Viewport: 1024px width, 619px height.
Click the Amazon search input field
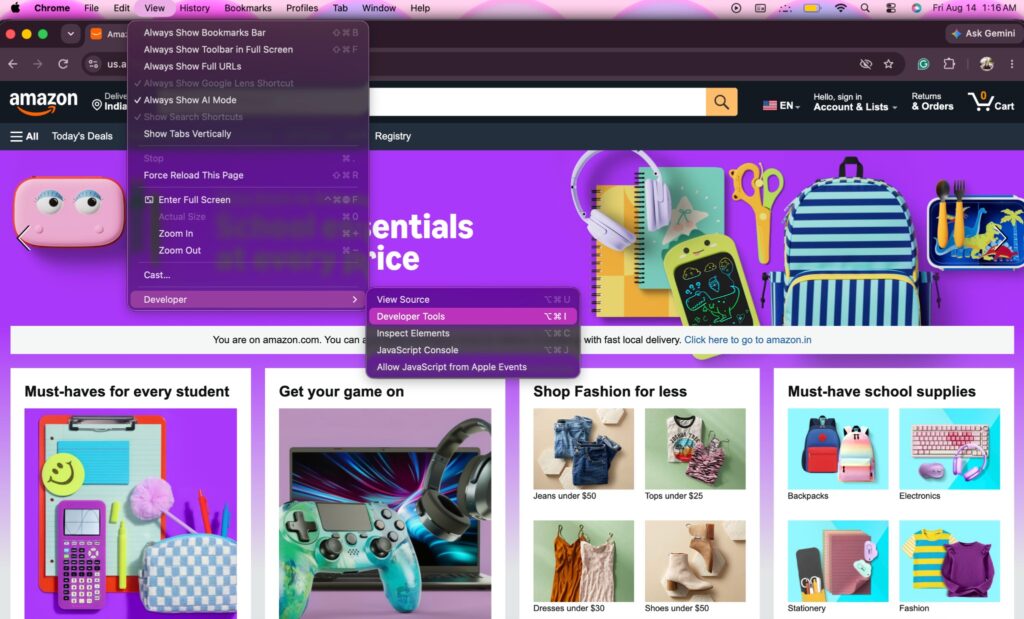pyautogui.click(x=537, y=102)
